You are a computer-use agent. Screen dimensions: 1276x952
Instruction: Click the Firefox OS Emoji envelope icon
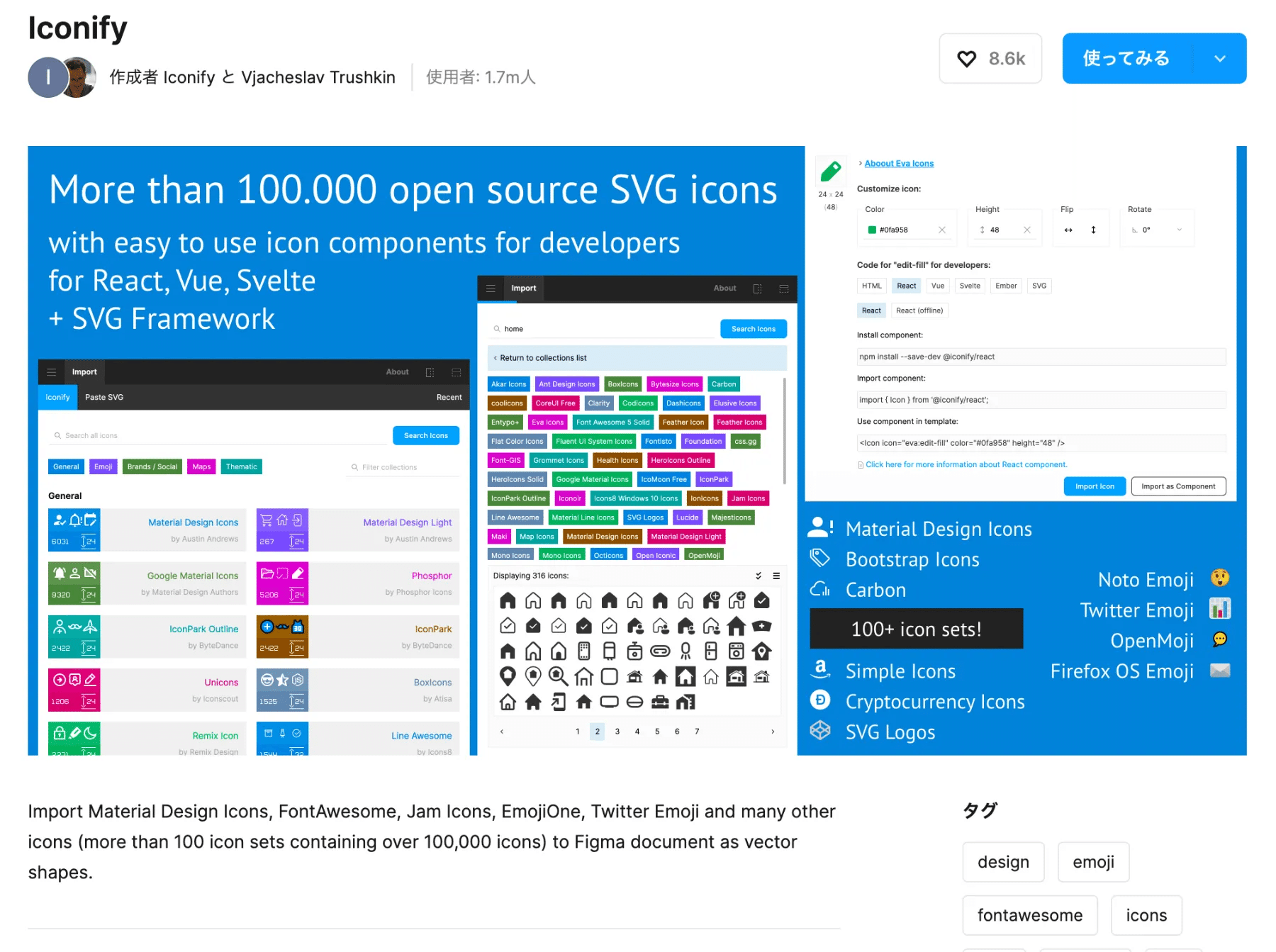coord(1219,670)
